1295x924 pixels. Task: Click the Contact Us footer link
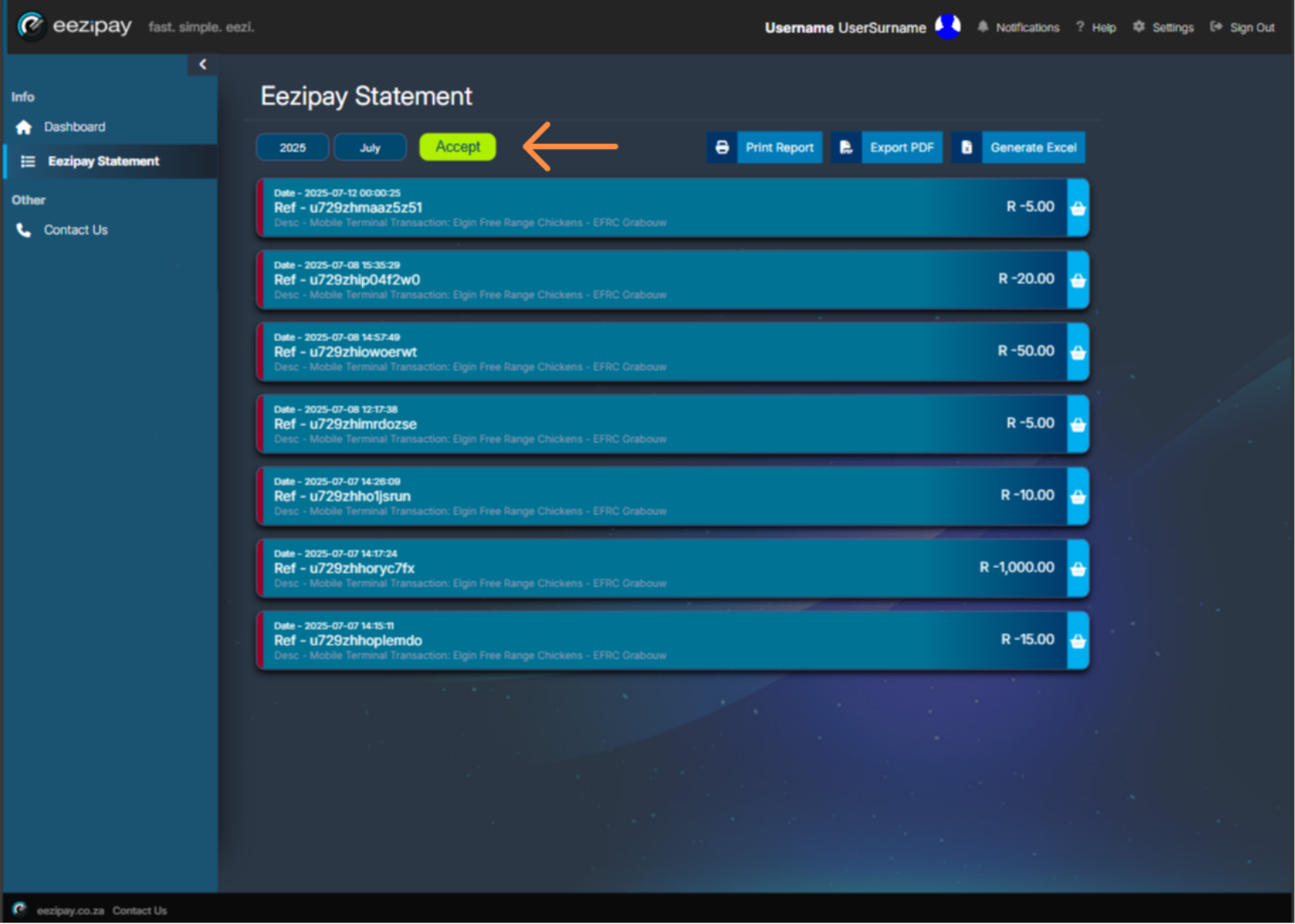click(140, 910)
